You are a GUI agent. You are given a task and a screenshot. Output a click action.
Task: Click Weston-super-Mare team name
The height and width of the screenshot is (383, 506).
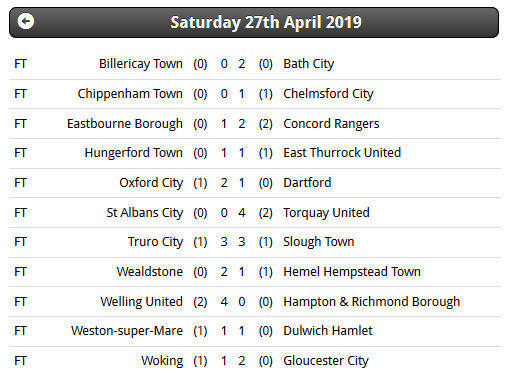coord(127,331)
